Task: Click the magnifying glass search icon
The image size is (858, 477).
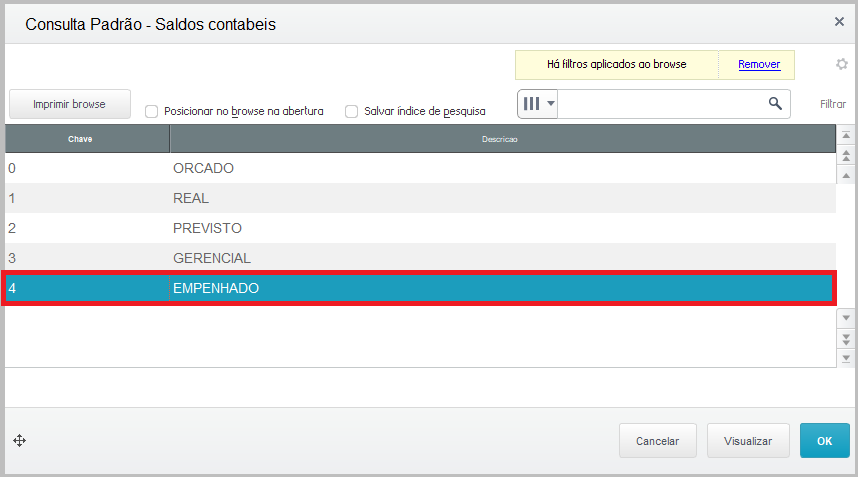Action: (774, 104)
